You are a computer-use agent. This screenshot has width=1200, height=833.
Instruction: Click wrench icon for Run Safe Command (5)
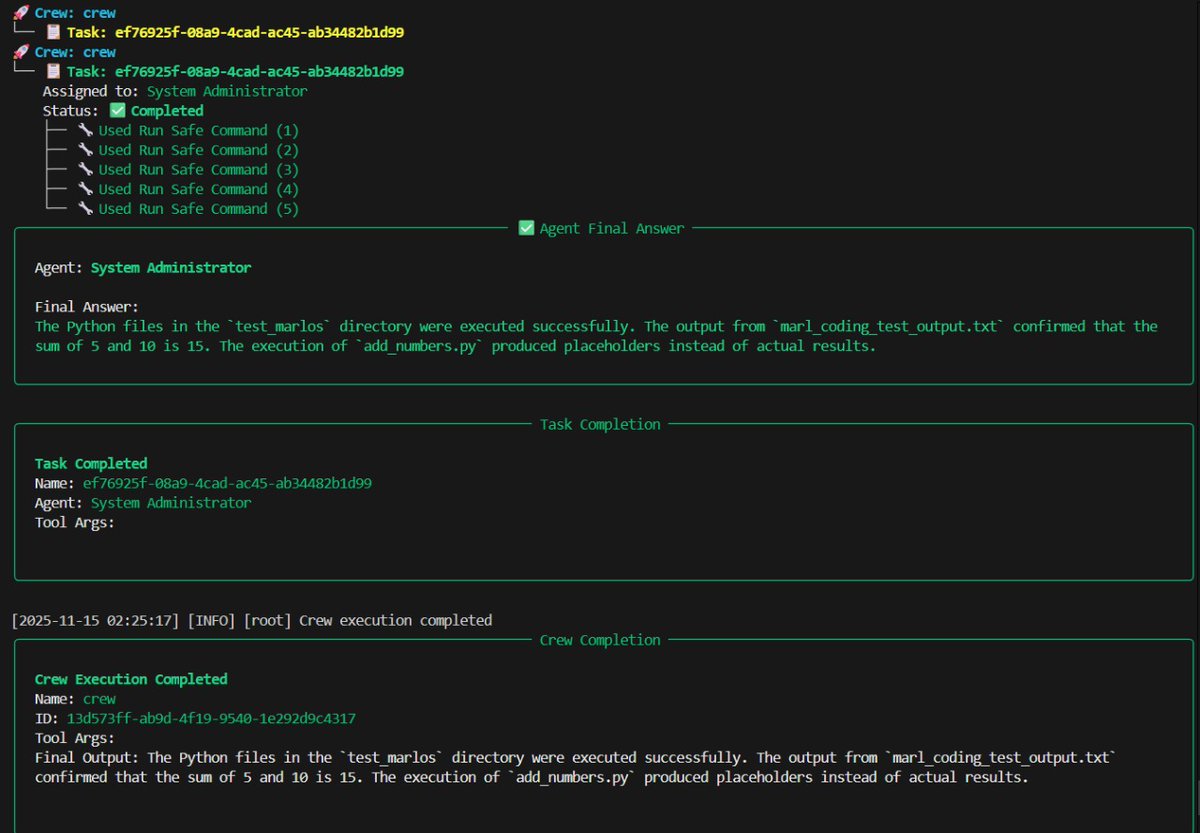pos(86,208)
